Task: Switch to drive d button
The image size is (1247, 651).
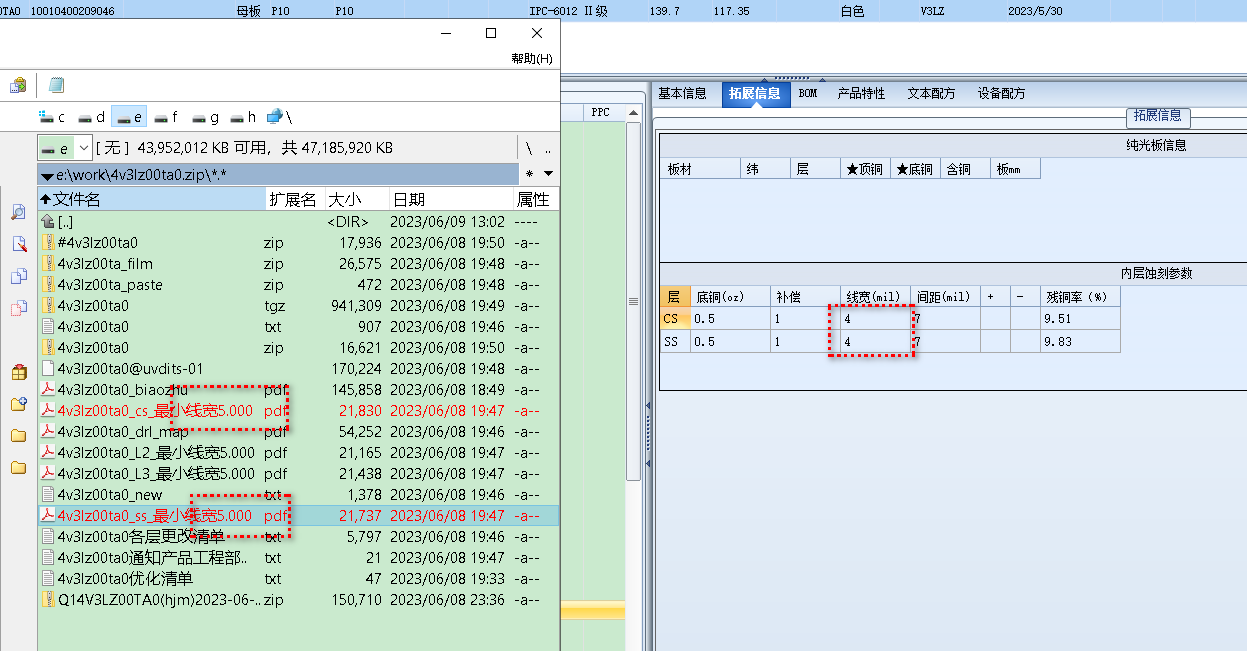Action: 92,117
